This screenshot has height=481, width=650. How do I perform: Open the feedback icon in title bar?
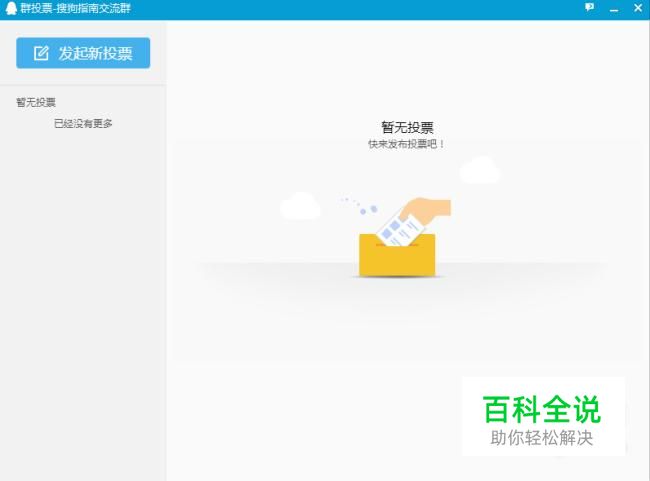point(589,7)
